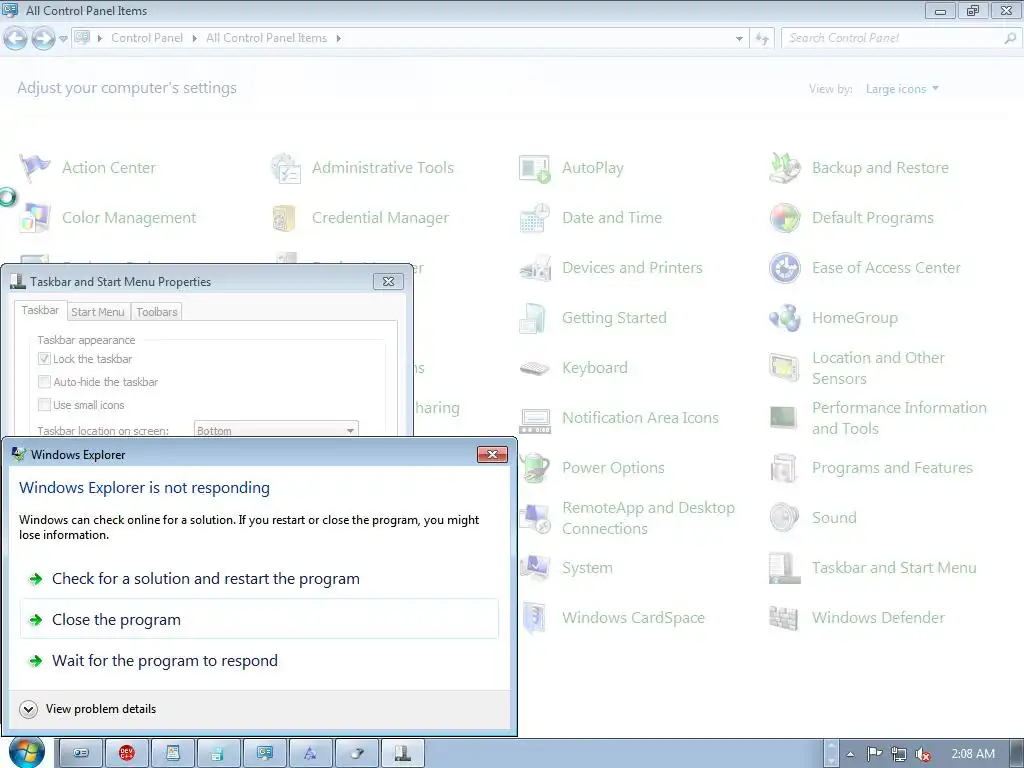Open the Programs and Features icon
Image resolution: width=1024 pixels, height=768 pixels.
coord(784,468)
